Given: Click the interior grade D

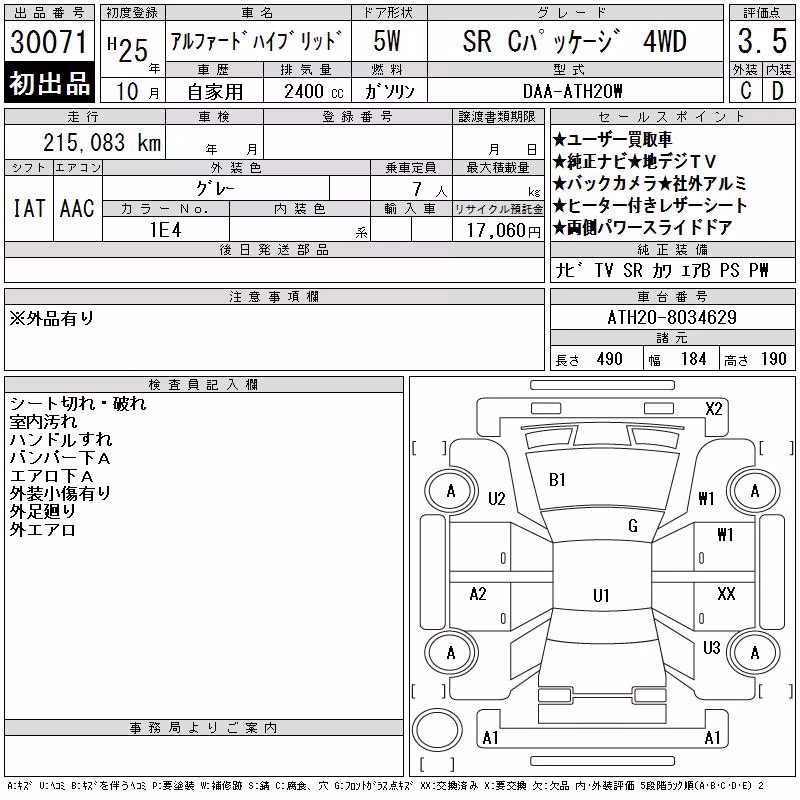Looking at the screenshot, I should click(x=778, y=91).
